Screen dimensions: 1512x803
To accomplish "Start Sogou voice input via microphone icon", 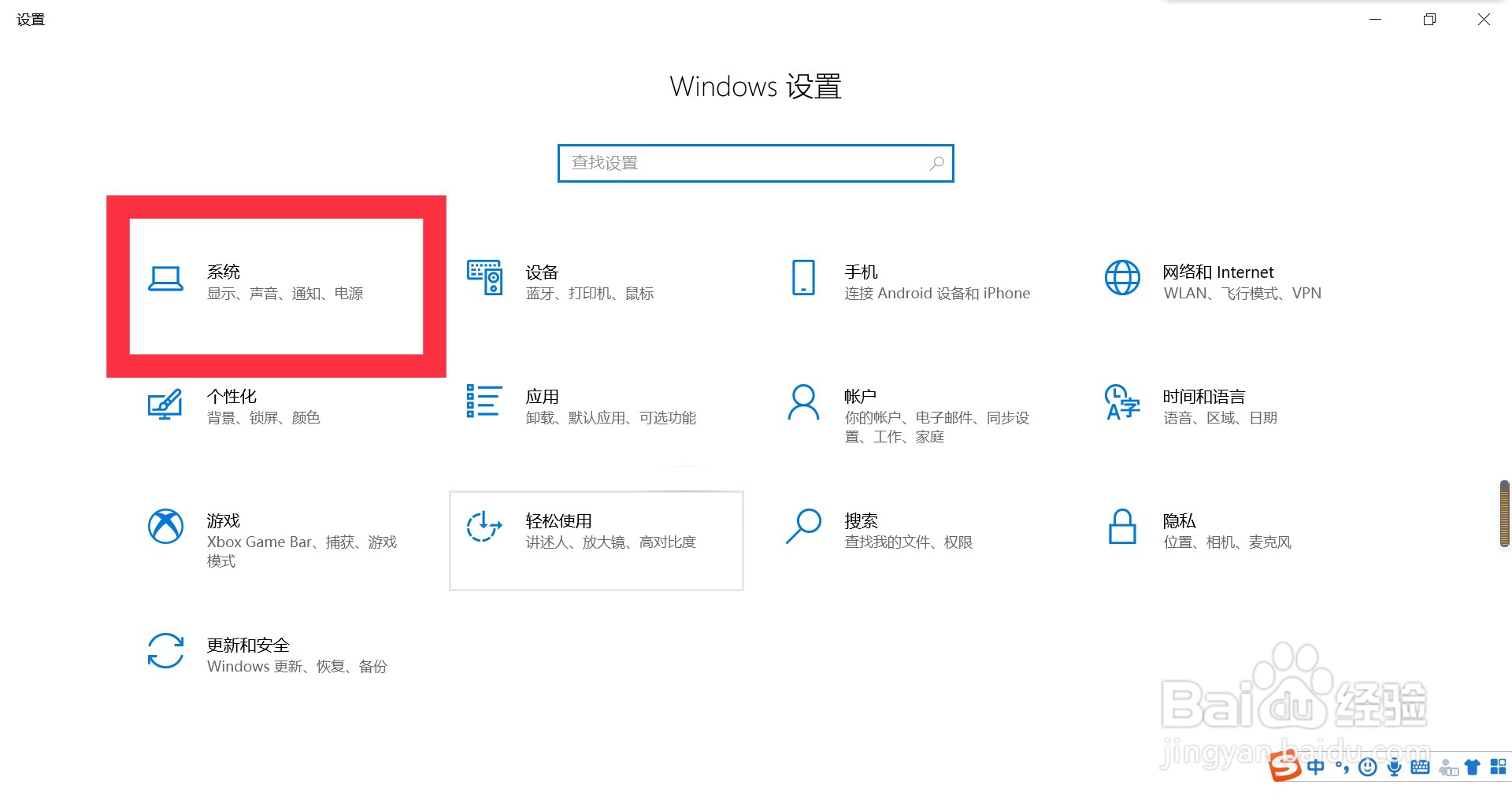I will pyautogui.click(x=1394, y=767).
